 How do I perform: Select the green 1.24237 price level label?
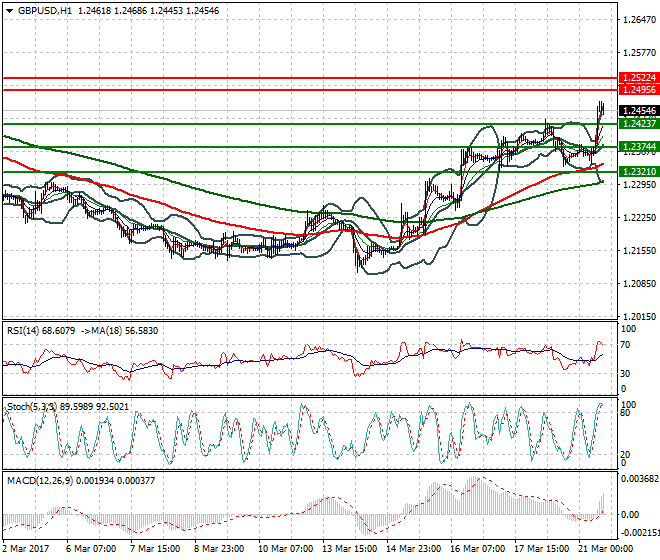pyautogui.click(x=639, y=123)
